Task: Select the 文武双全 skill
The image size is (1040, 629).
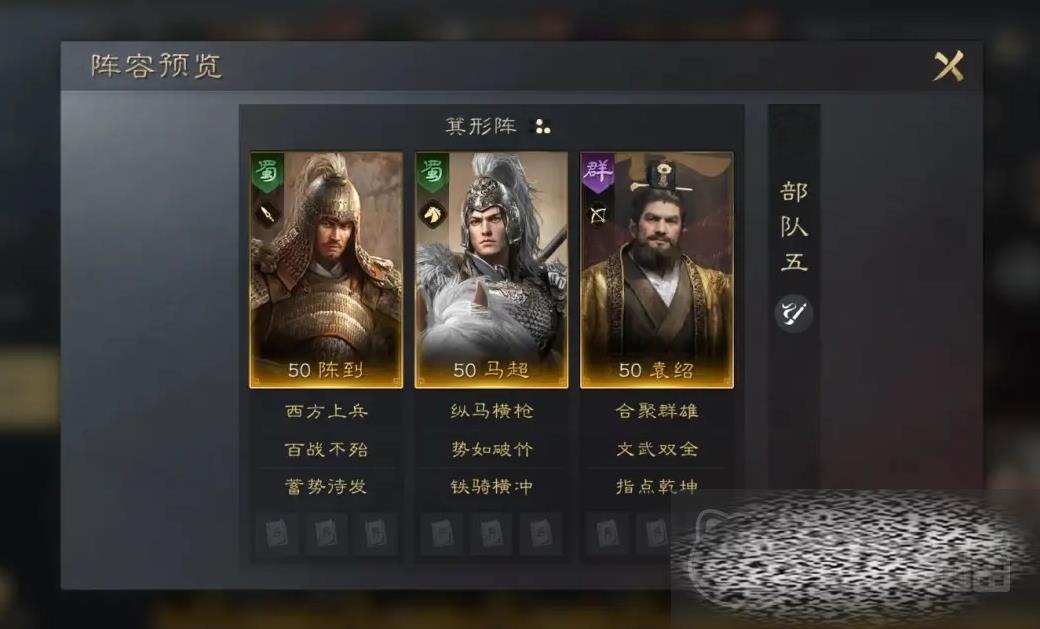Action: pos(657,449)
